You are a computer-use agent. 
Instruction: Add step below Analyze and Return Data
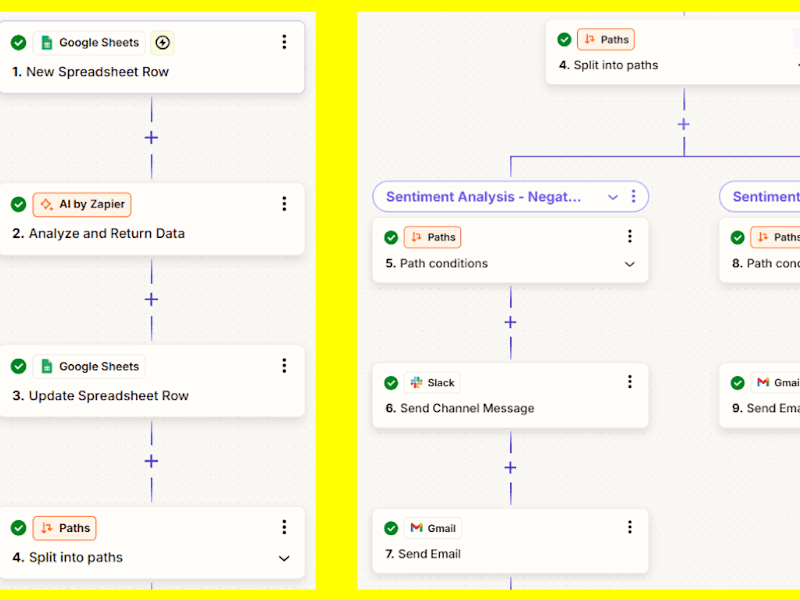point(152,299)
